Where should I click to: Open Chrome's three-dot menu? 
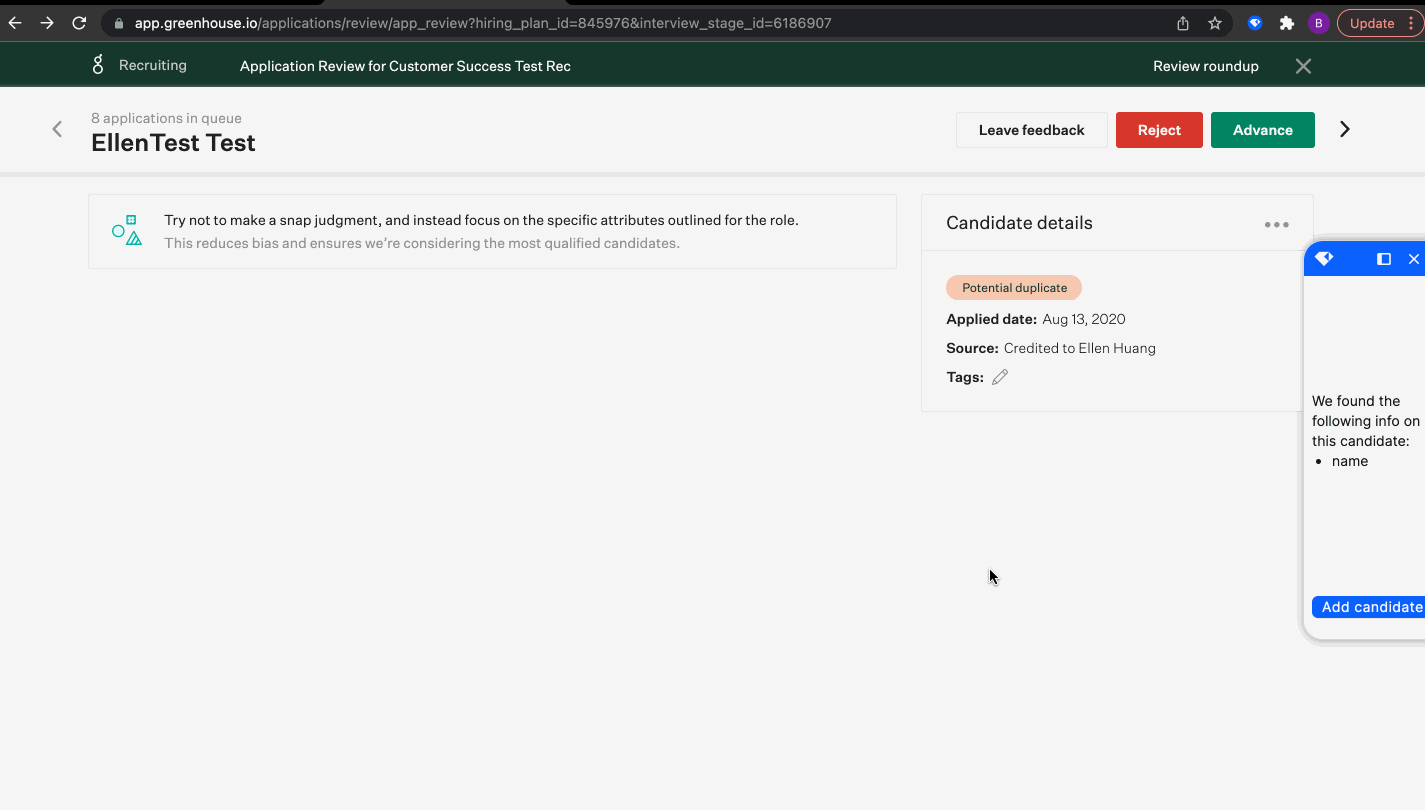point(1413,22)
